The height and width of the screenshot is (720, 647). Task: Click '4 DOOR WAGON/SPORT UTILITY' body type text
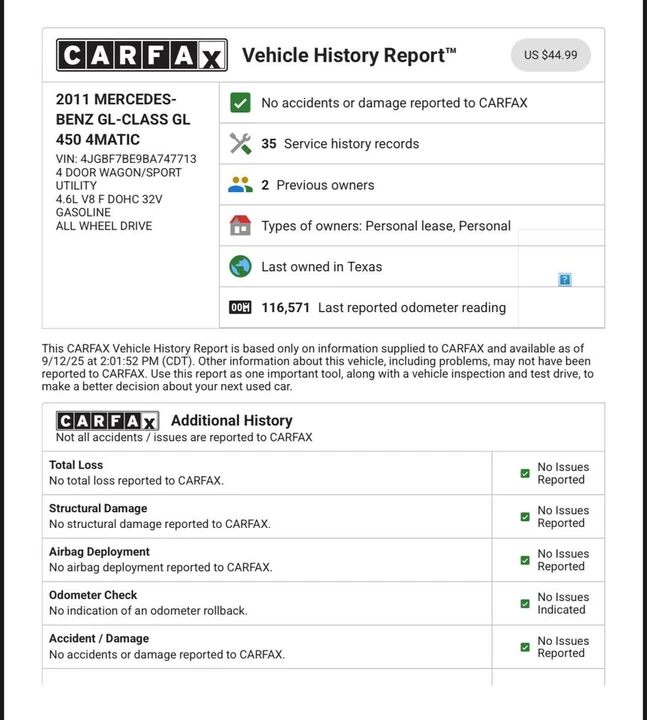(118, 179)
